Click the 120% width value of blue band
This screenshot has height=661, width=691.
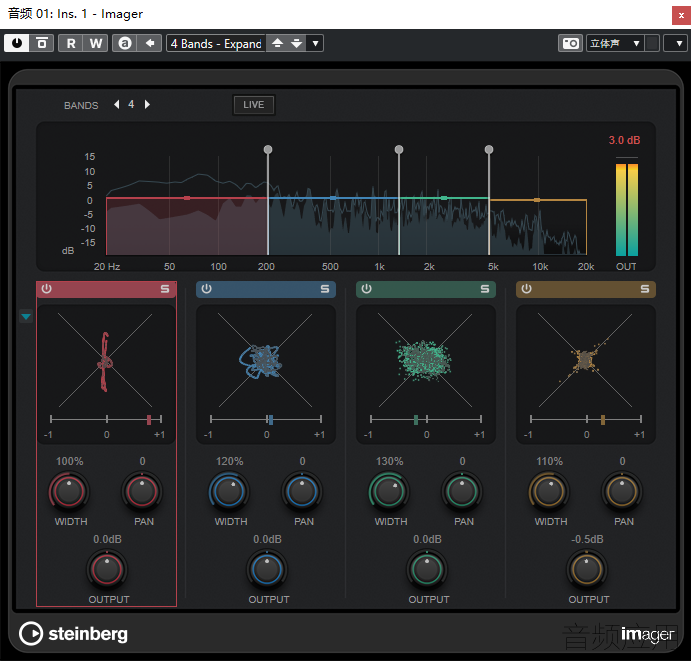tap(230, 461)
